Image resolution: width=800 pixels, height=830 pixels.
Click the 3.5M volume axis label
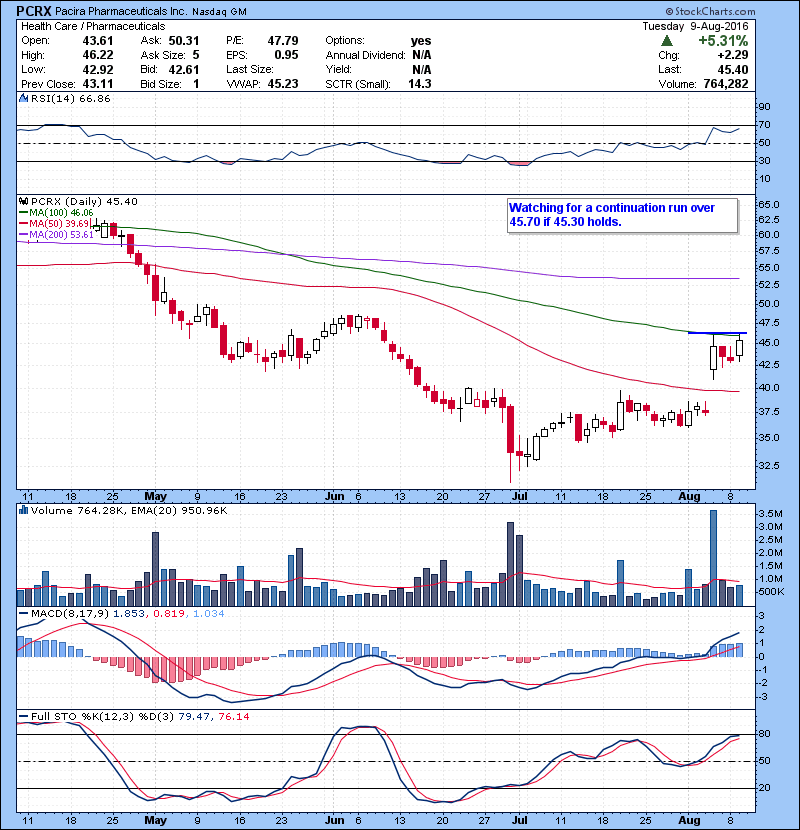[x=770, y=513]
